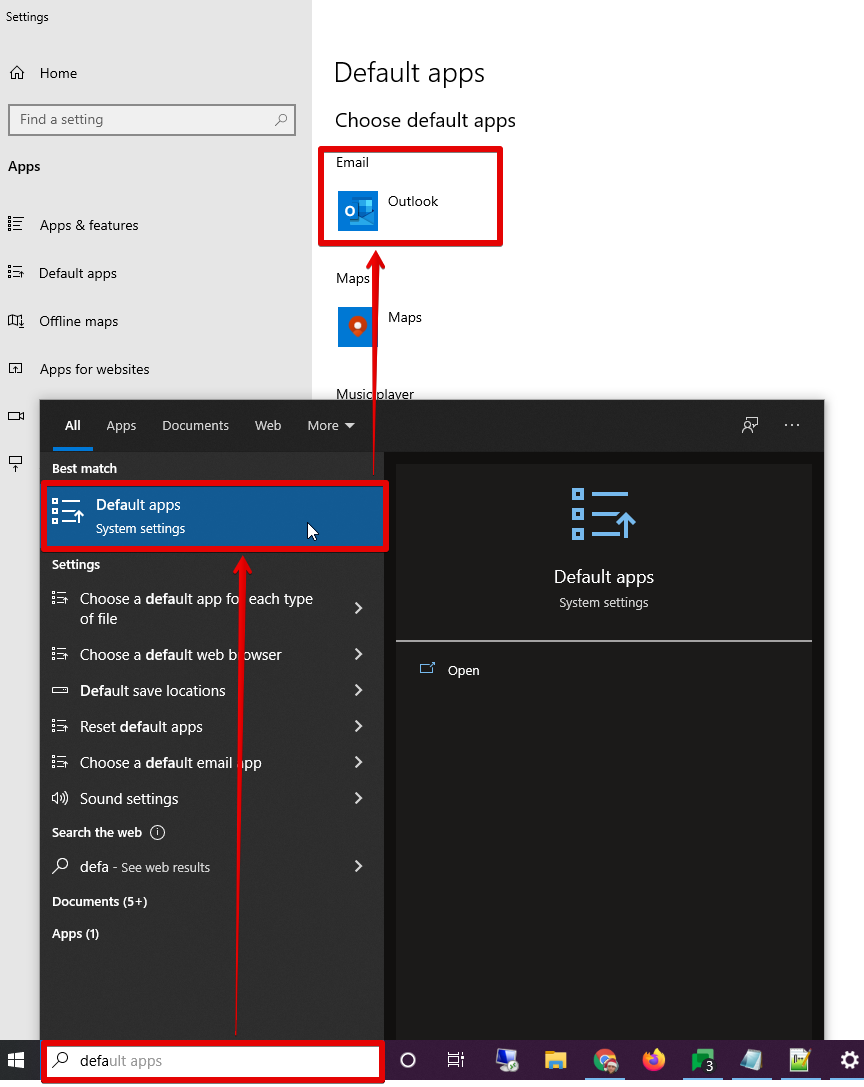This screenshot has height=1087, width=864.
Task: Switch to the Documents search tab
Action: click(196, 426)
